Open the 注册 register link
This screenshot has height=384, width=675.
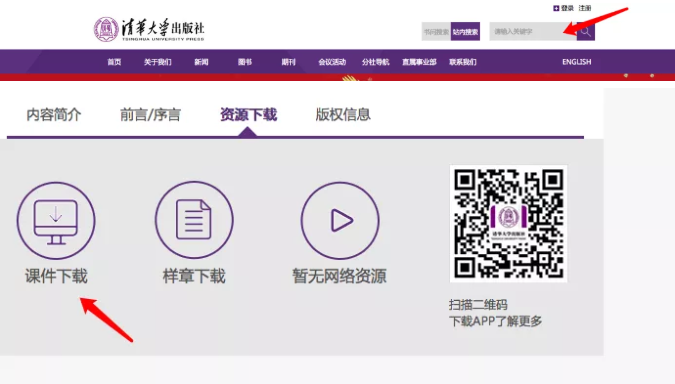click(585, 8)
